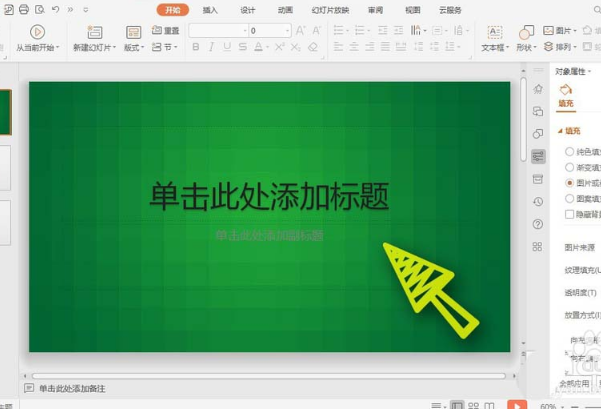Click the print icon in quick access toolbar

coord(24,9)
